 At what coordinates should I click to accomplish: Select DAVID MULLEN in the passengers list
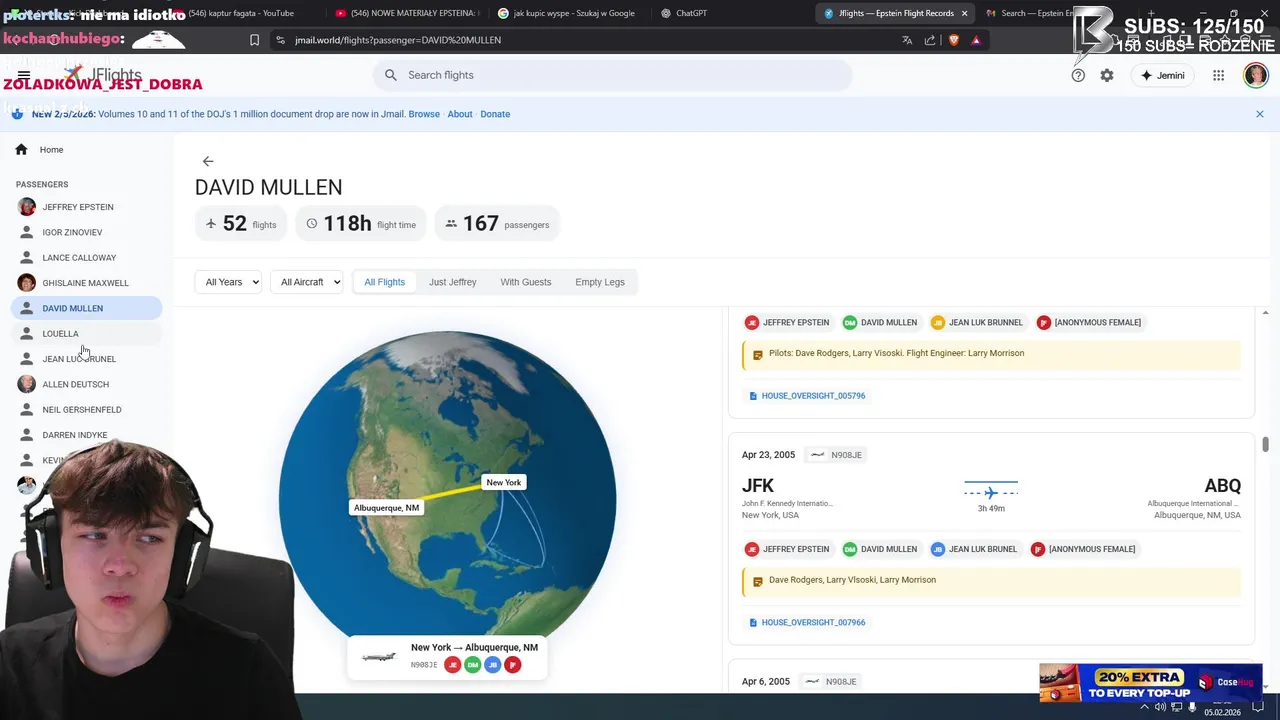pyautogui.click(x=87, y=308)
